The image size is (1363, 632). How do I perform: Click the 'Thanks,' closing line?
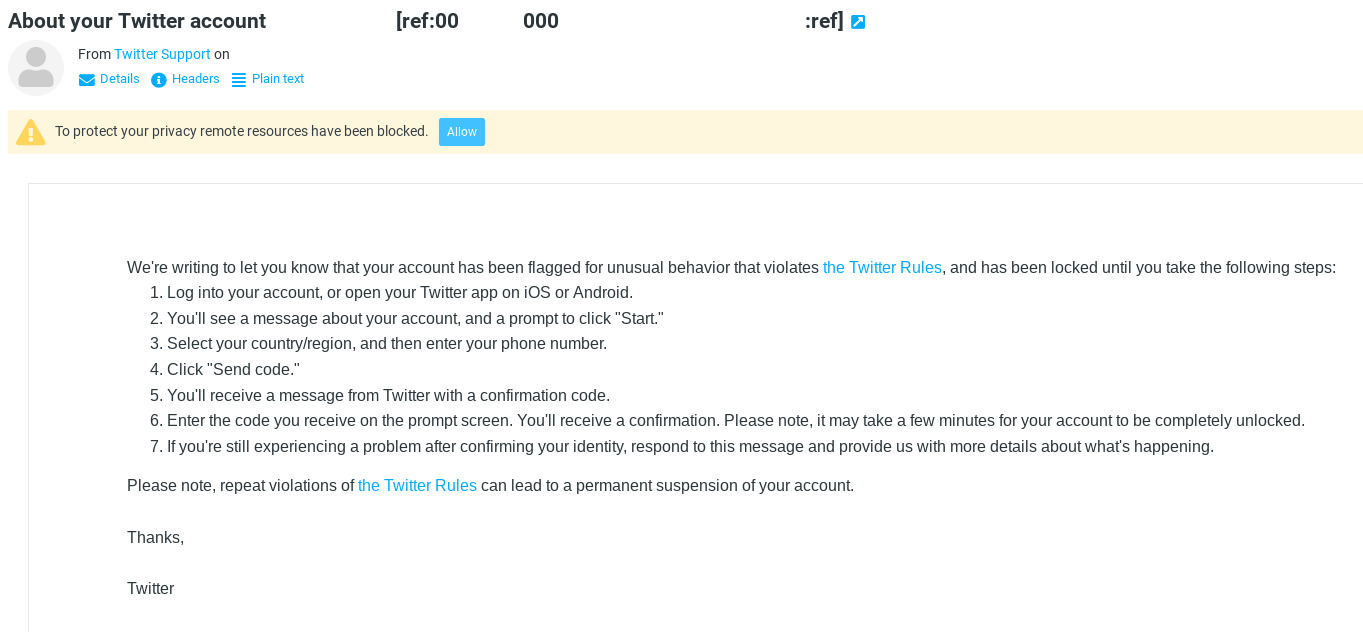(x=156, y=537)
